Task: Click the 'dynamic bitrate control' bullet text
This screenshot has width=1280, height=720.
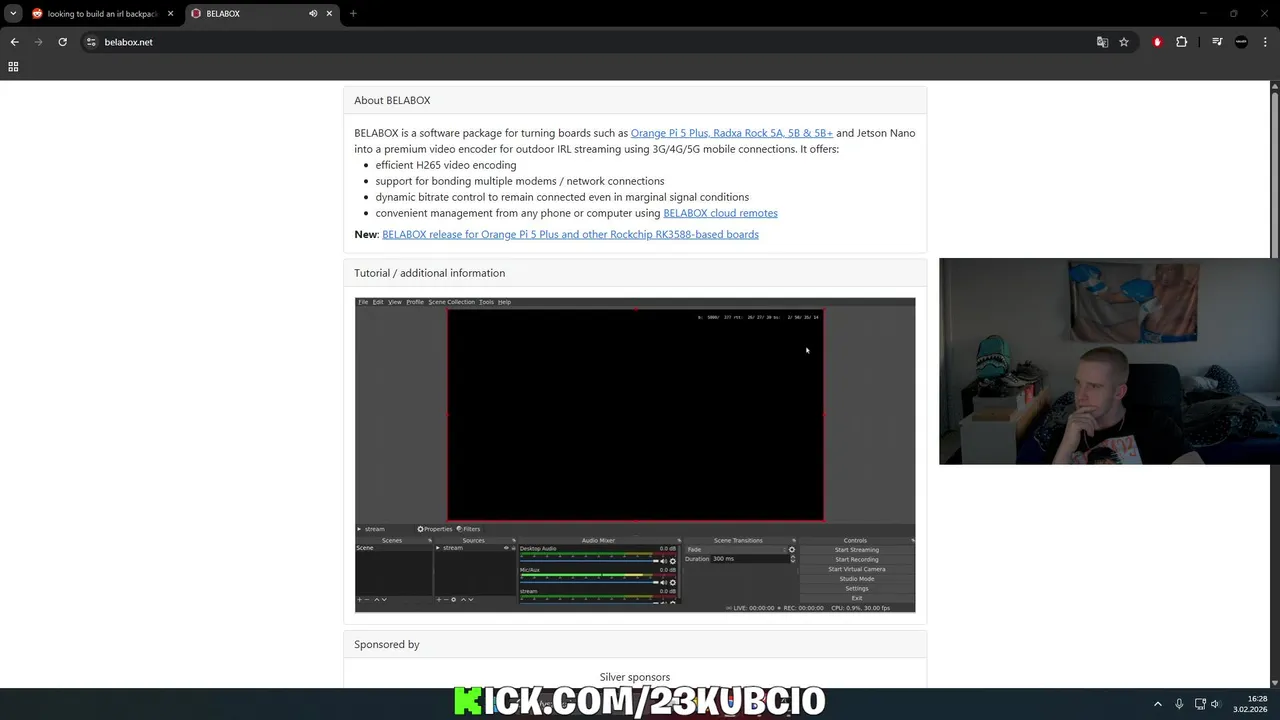Action: coord(562,197)
